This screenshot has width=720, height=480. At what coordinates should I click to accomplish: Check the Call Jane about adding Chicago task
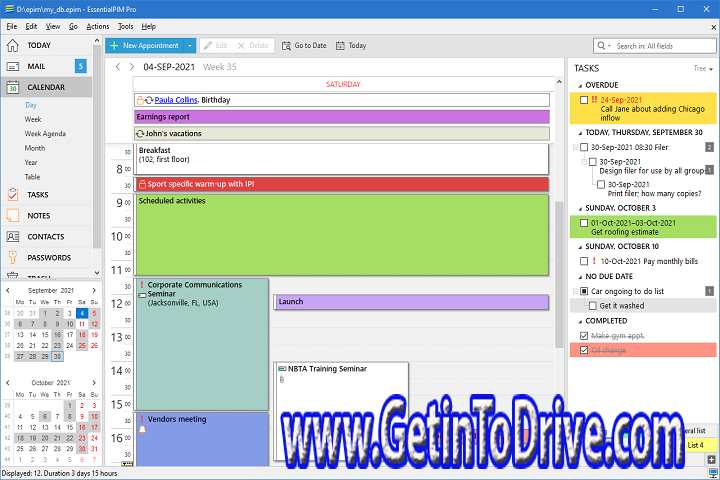(584, 100)
